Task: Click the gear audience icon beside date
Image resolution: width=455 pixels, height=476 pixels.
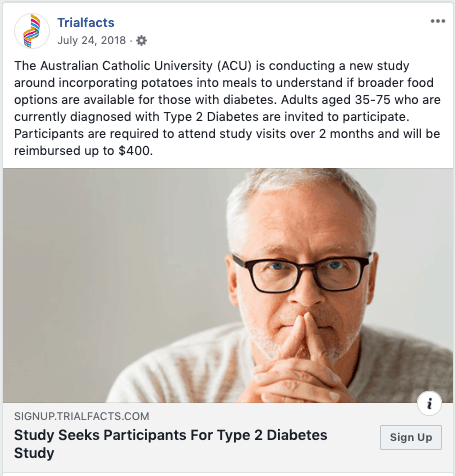Action: tap(141, 41)
